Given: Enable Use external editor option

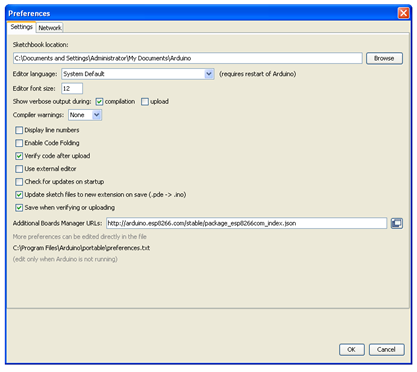Looking at the screenshot, I should pos(19,169).
